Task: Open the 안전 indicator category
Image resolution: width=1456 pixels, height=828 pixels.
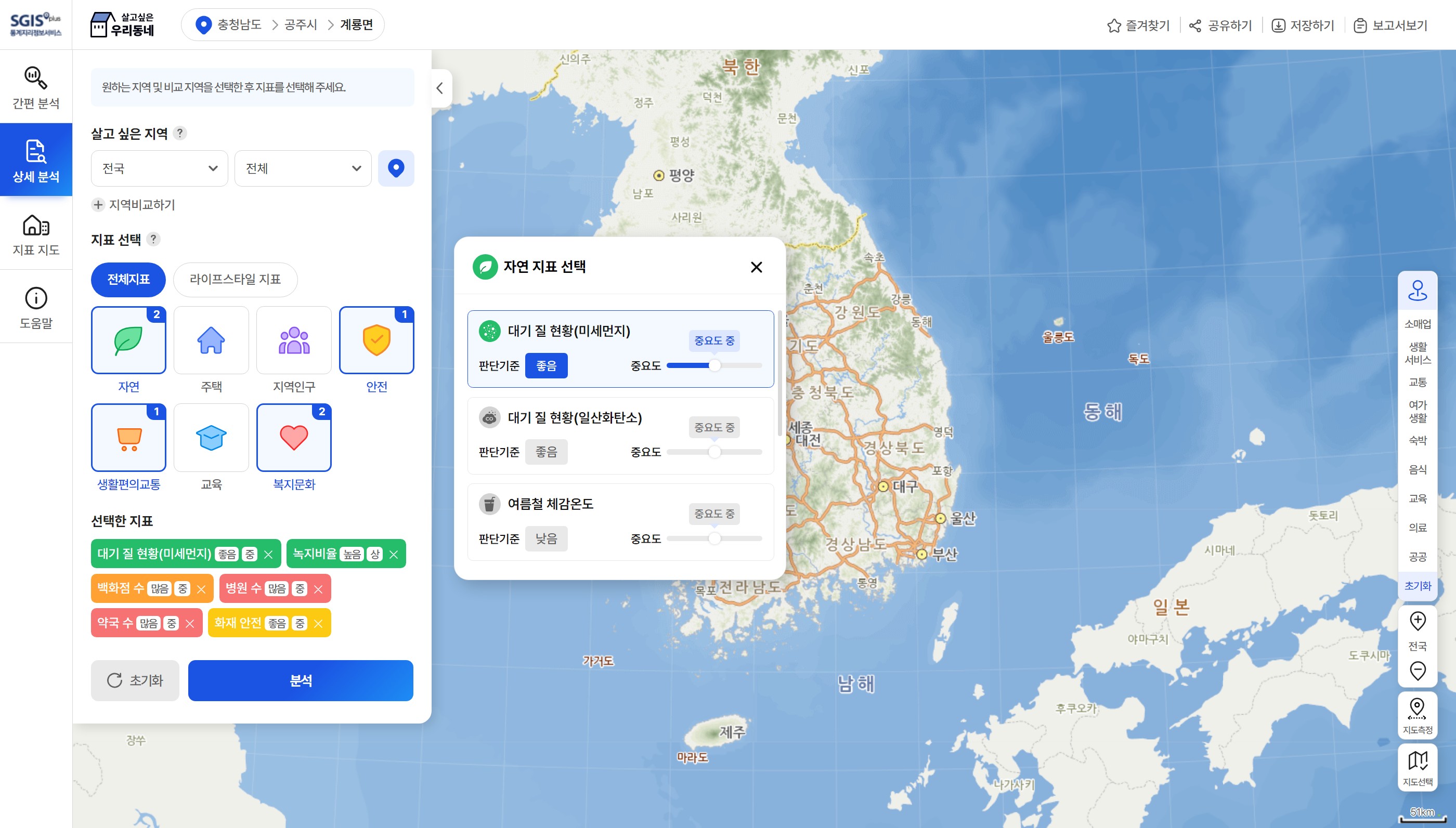Action: 376,339
